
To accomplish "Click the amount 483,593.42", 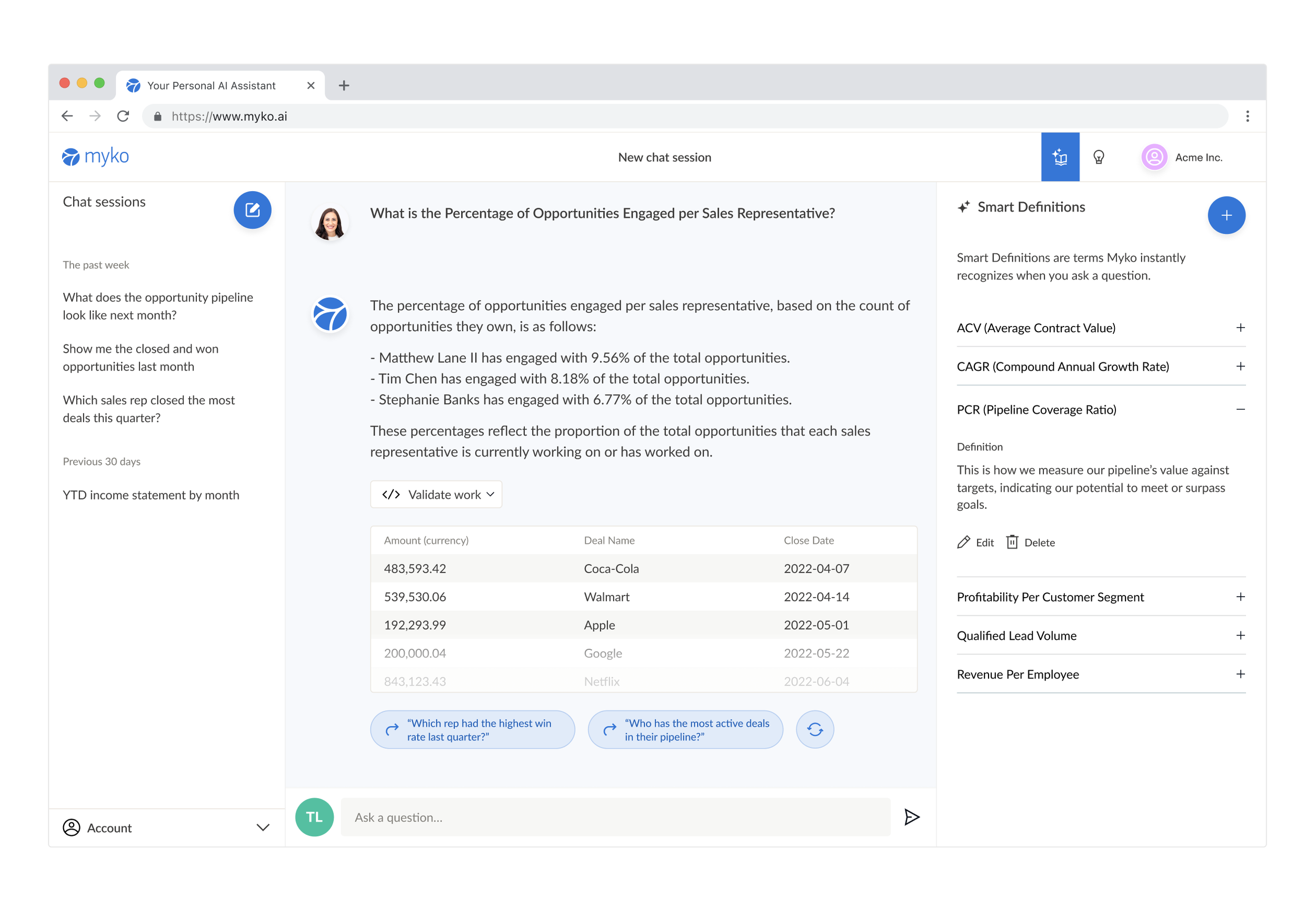I will pos(415,569).
